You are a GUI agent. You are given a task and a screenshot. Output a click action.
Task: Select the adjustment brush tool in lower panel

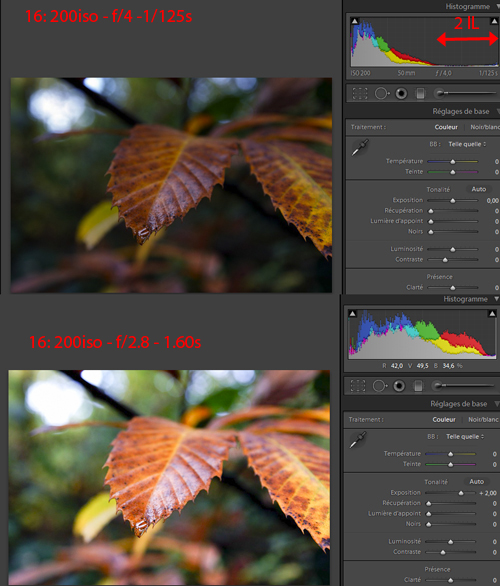(x=462, y=385)
